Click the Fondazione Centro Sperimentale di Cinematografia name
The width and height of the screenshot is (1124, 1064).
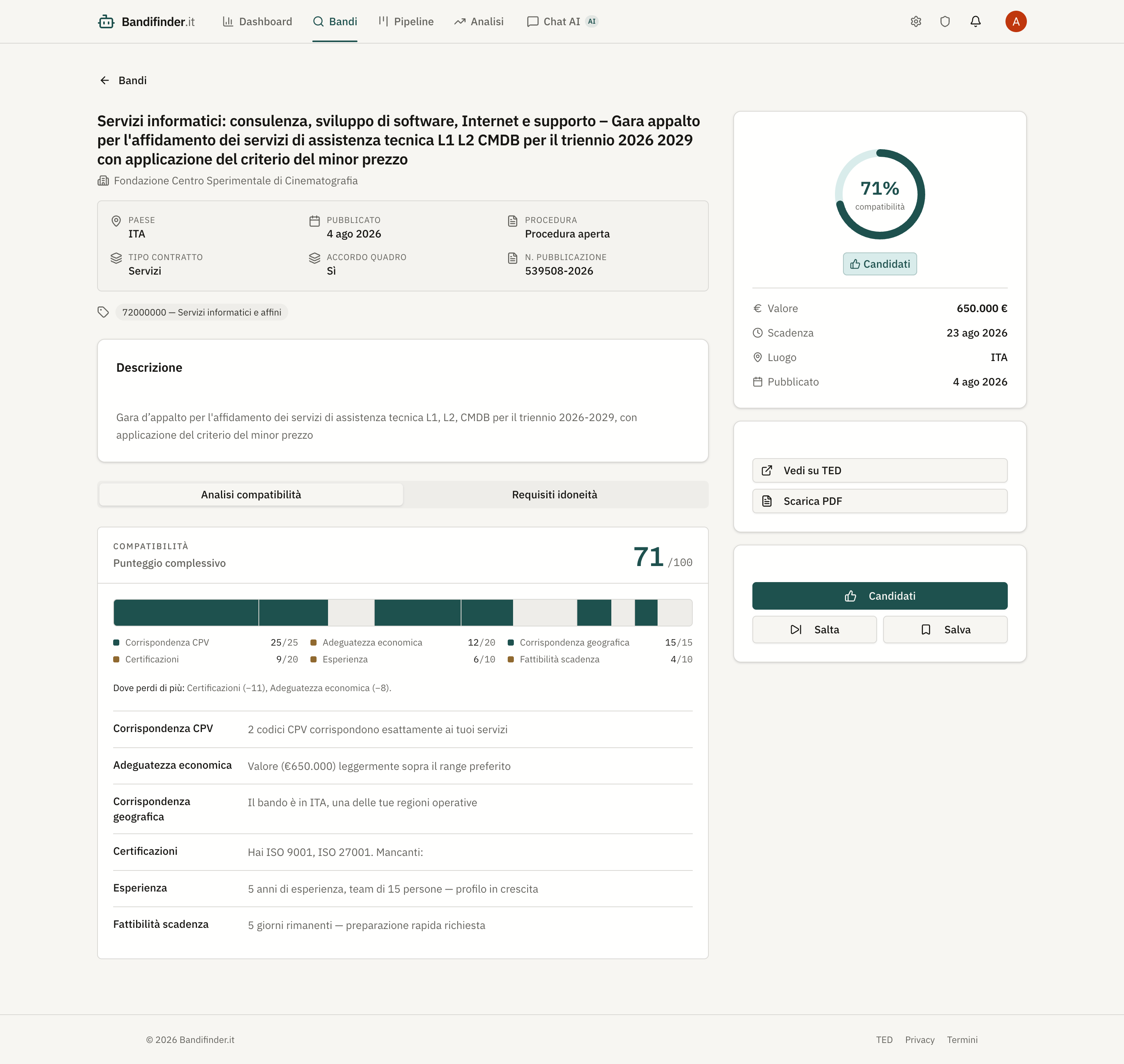click(x=236, y=181)
